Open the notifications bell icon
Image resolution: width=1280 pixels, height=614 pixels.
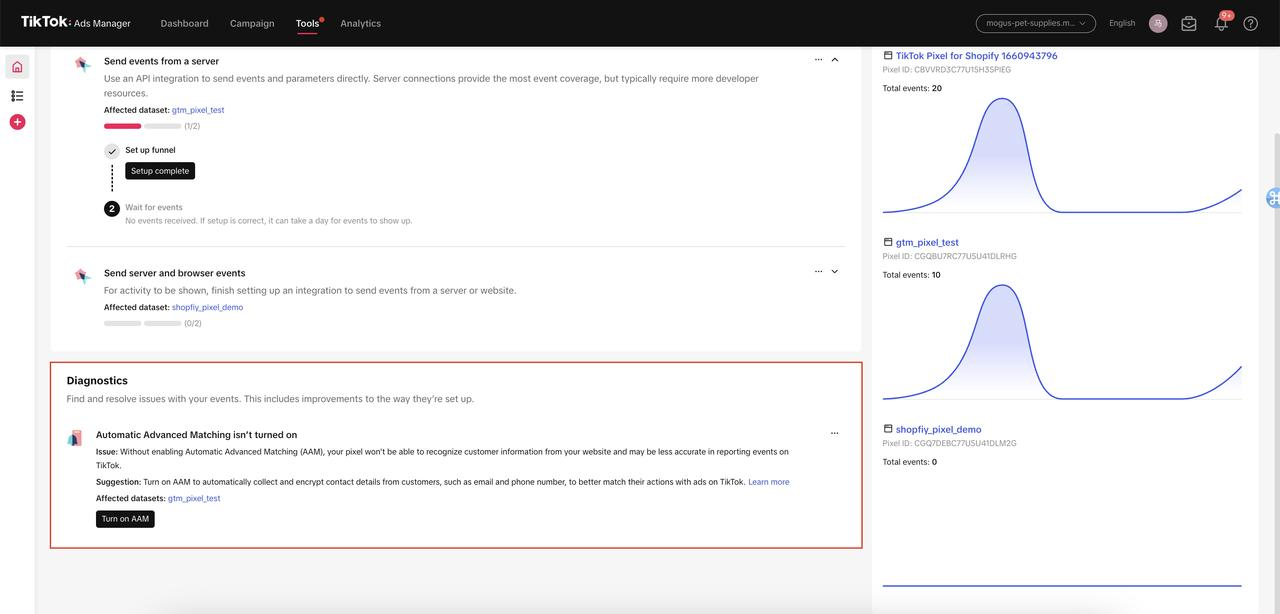1221,23
